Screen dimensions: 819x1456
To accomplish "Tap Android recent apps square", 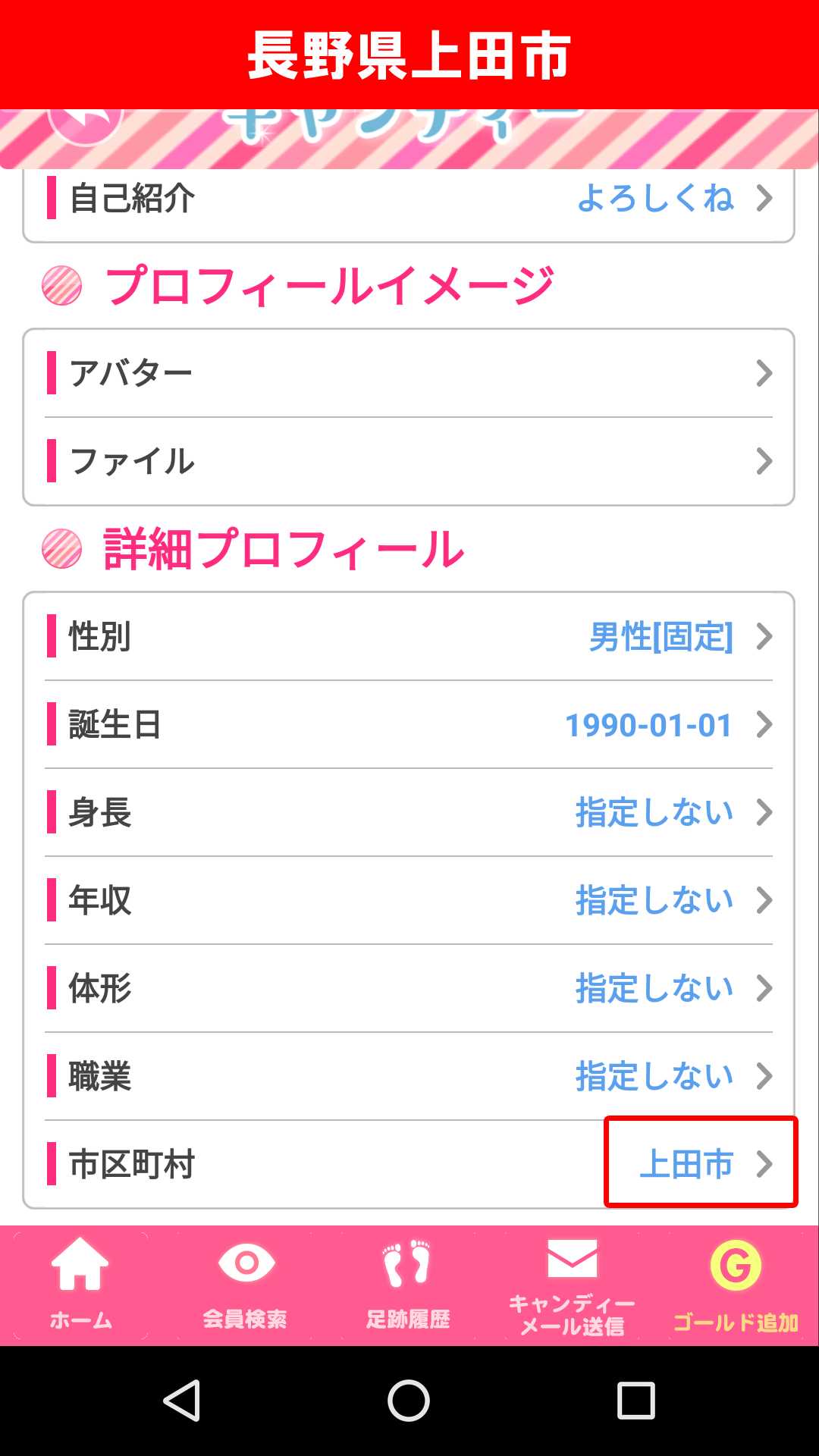I will [635, 1400].
